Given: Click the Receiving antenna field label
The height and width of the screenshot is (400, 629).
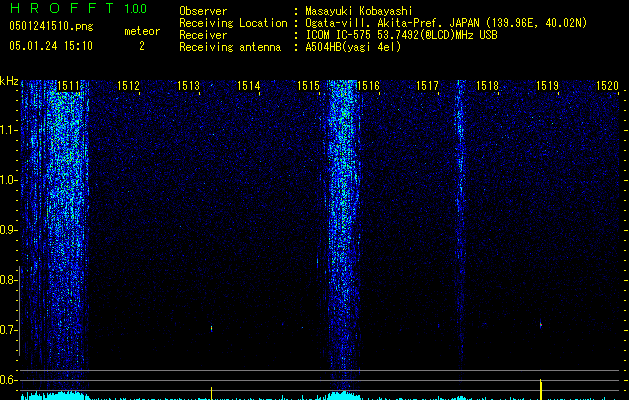Looking at the screenshot, I should click(x=230, y=47).
